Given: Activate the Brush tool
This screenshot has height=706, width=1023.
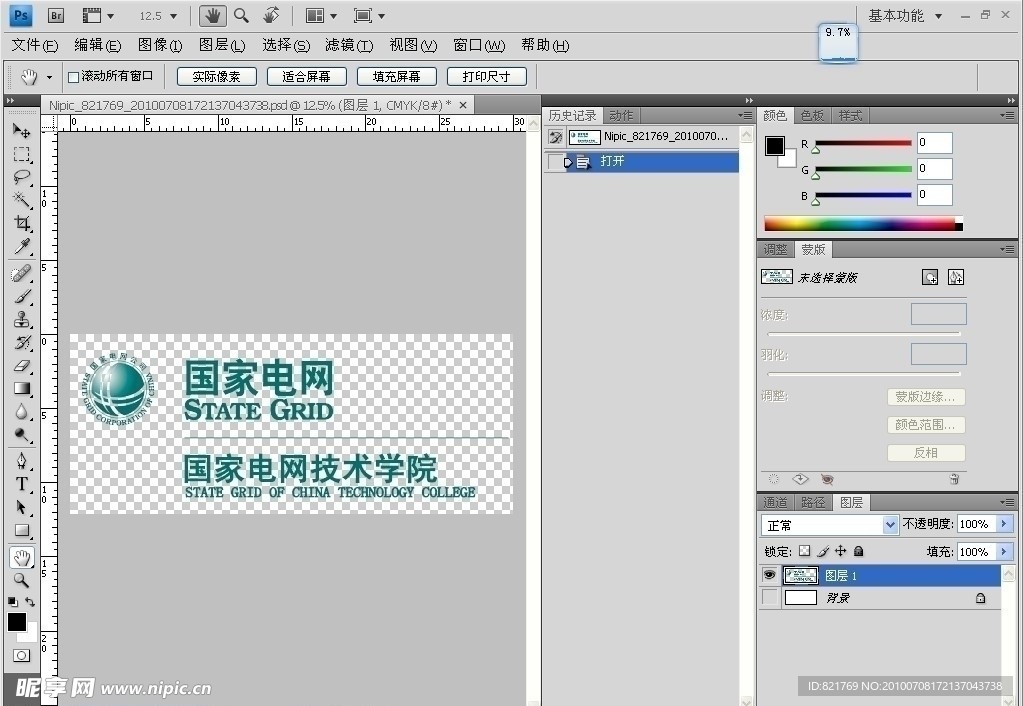Looking at the screenshot, I should [22, 294].
